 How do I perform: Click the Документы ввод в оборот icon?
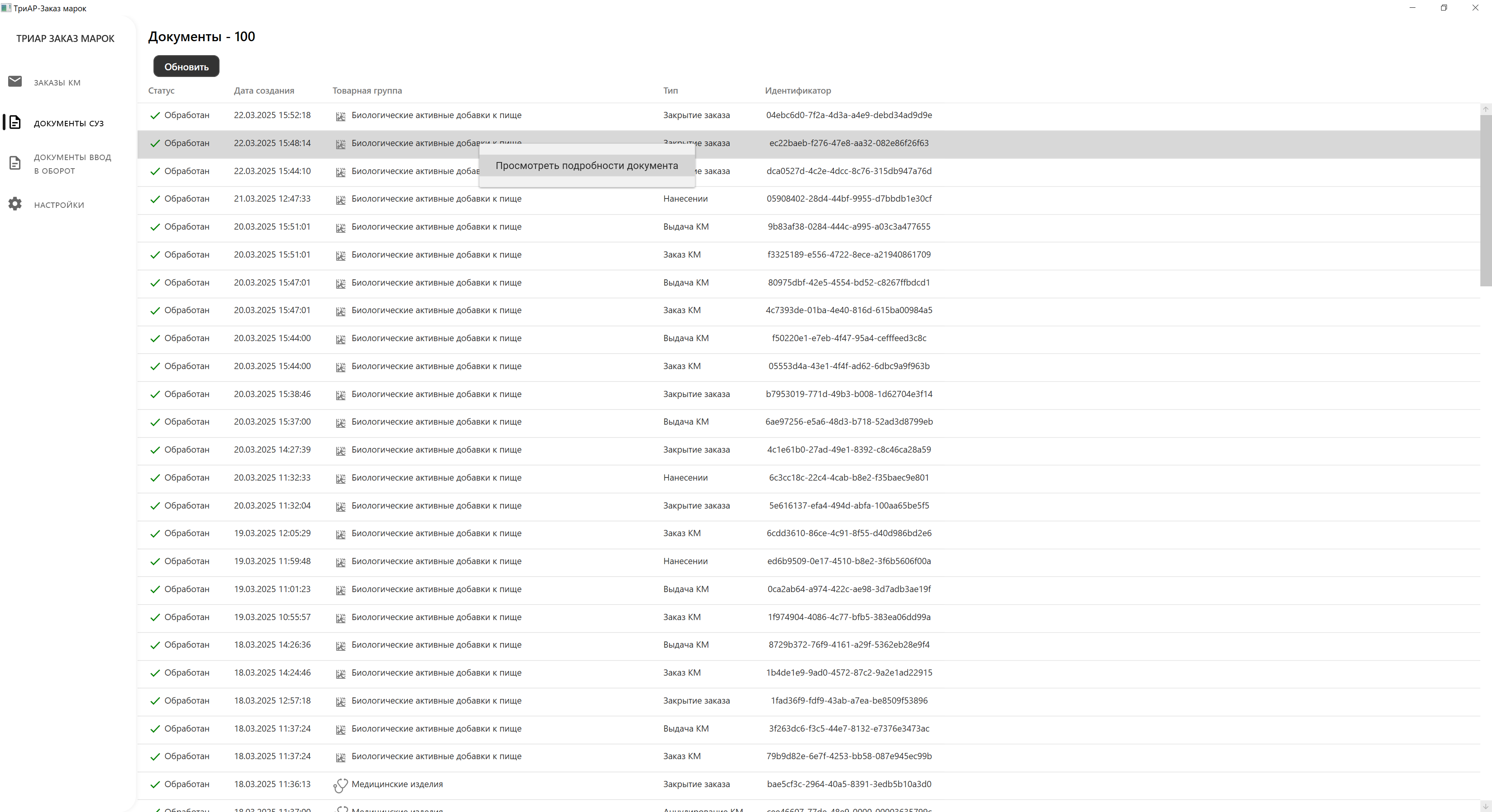tap(15, 163)
